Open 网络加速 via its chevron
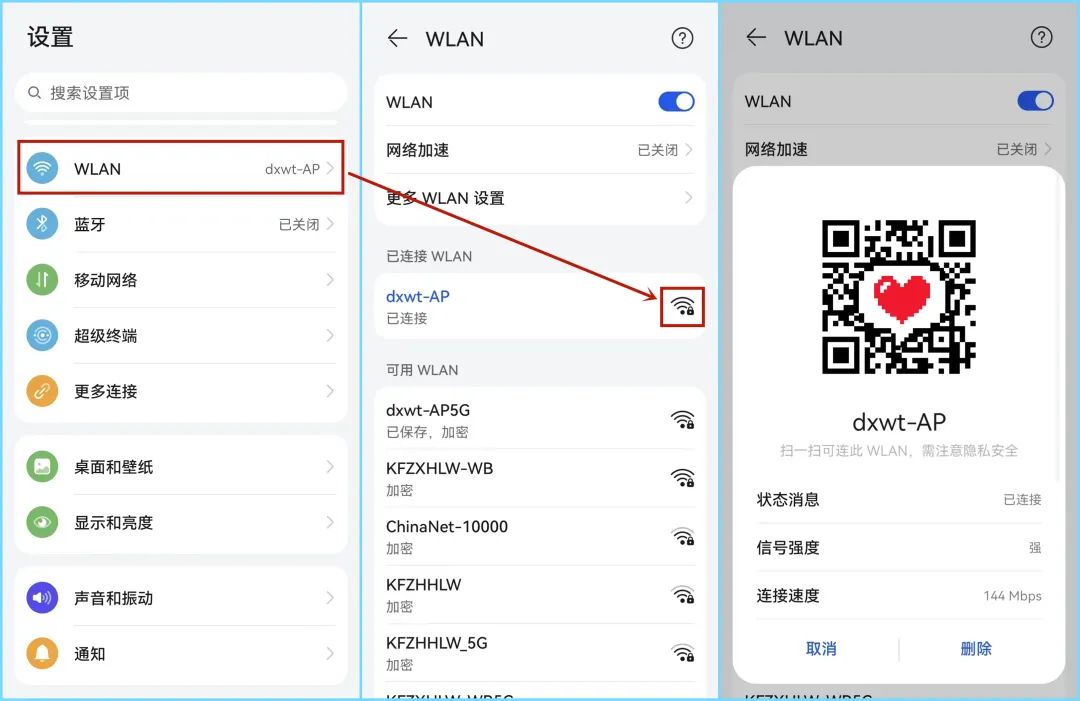The width and height of the screenshot is (1080, 701). [x=688, y=149]
